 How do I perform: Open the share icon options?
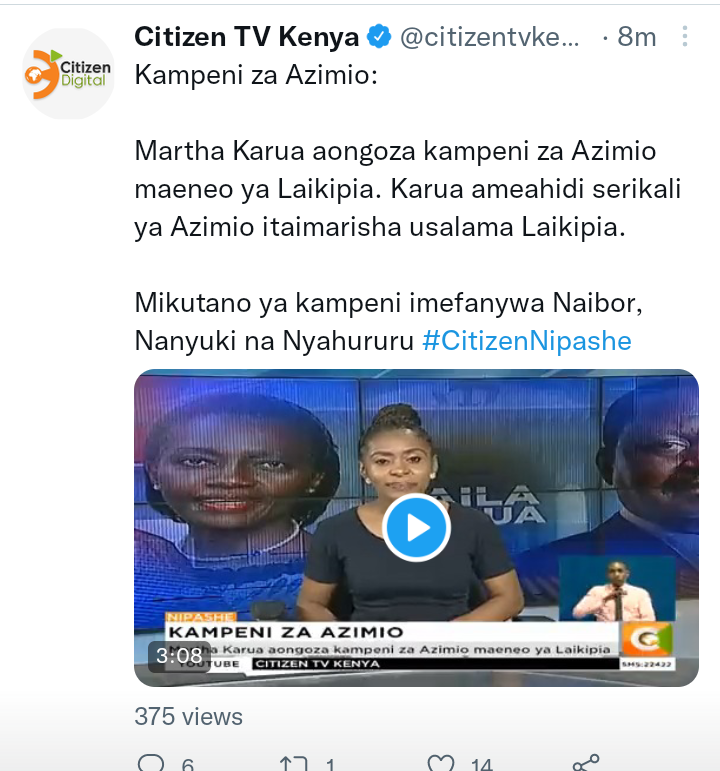(586, 763)
